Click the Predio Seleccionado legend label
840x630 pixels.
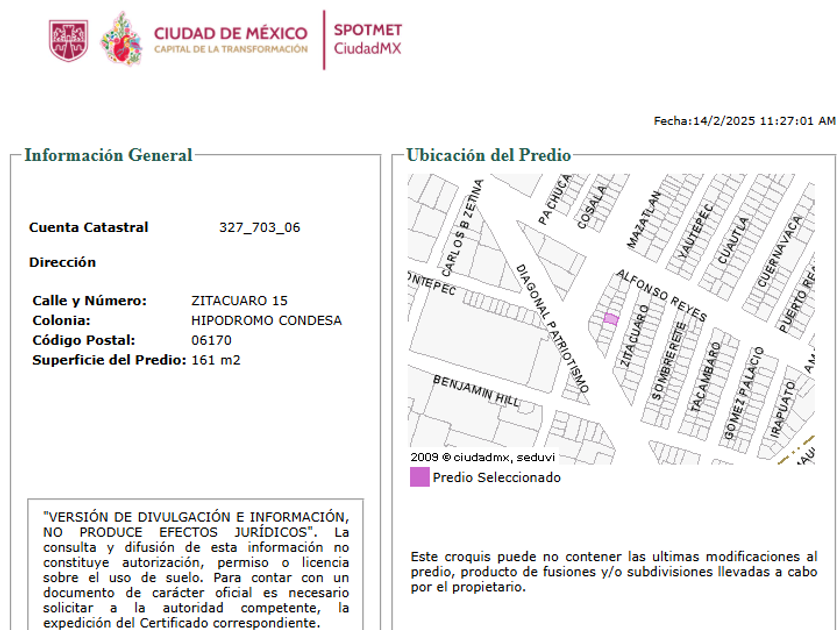pyautogui.click(x=497, y=477)
